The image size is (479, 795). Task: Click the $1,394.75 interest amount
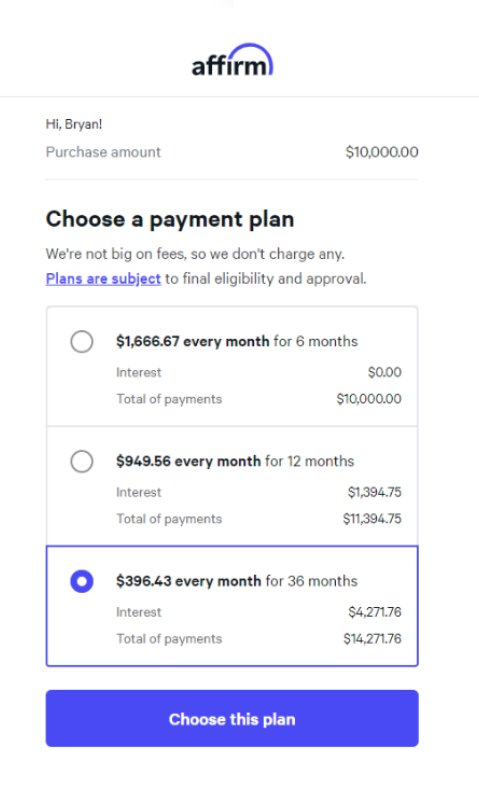(x=375, y=492)
